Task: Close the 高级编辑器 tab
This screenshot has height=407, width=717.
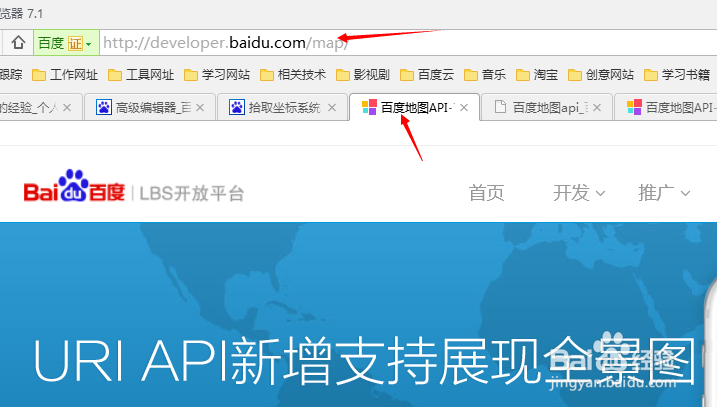Action: click(200, 107)
